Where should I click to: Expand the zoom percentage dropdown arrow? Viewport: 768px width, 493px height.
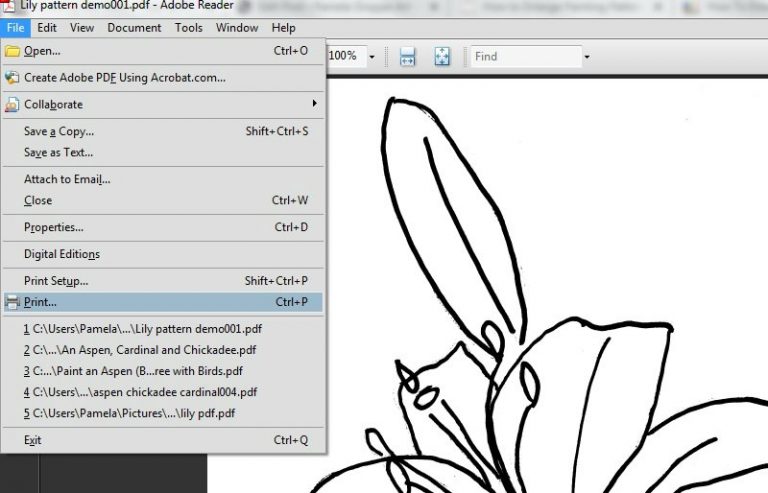coord(372,57)
